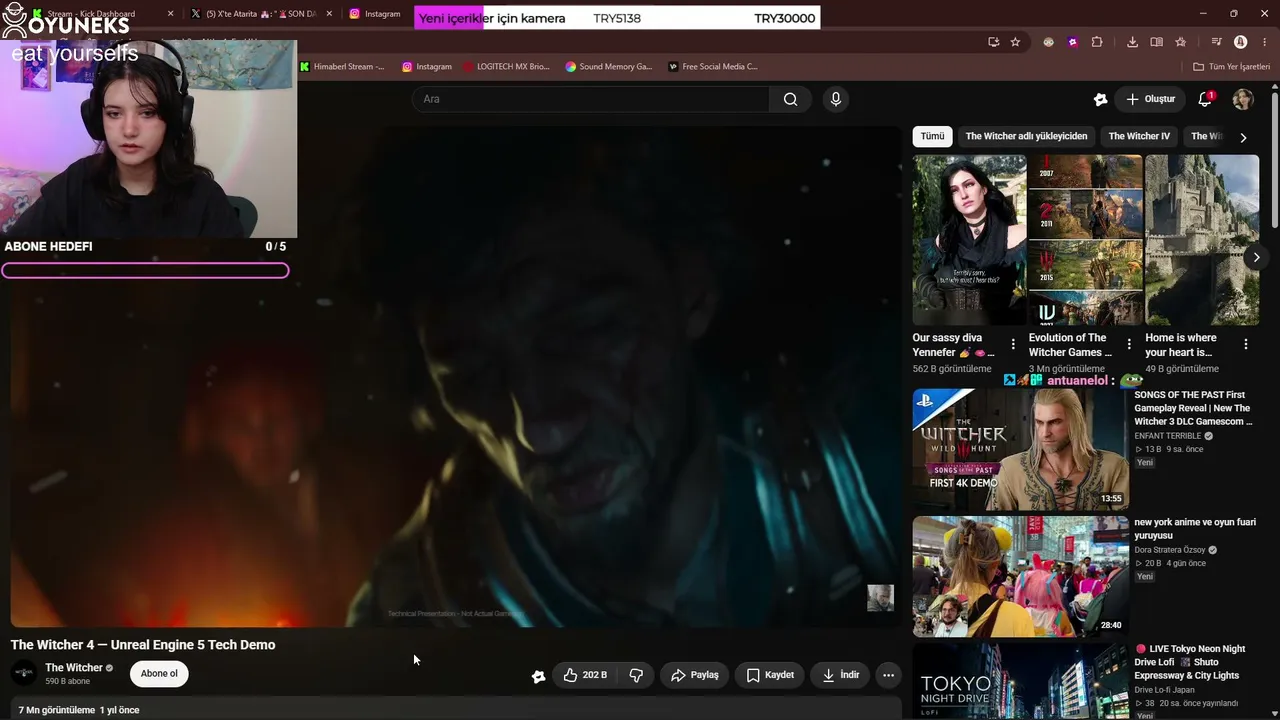Click the Witcher 4 video player
The width and height of the screenshot is (1280, 720).
point(456,376)
